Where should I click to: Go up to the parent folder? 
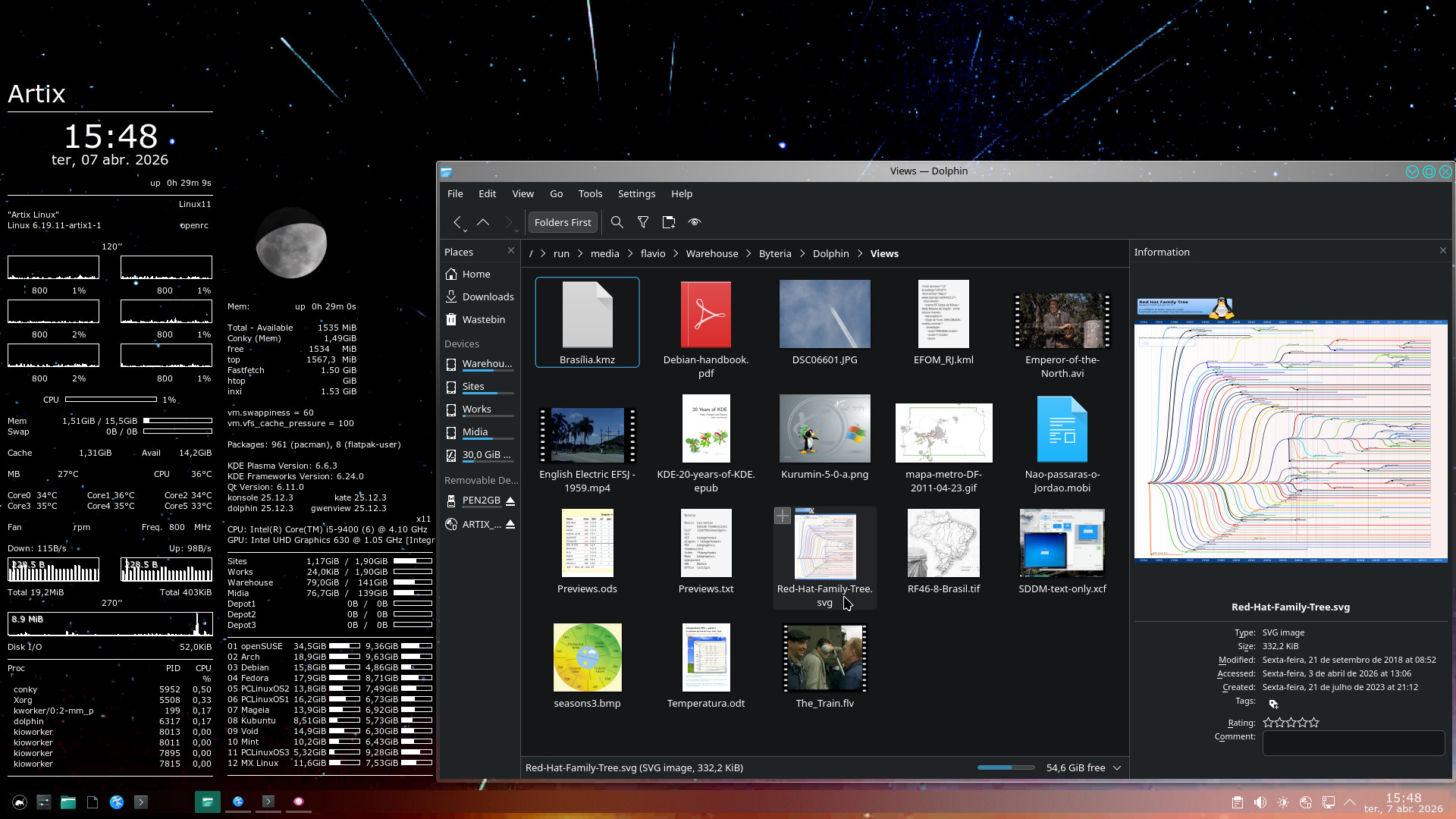pos(483,222)
